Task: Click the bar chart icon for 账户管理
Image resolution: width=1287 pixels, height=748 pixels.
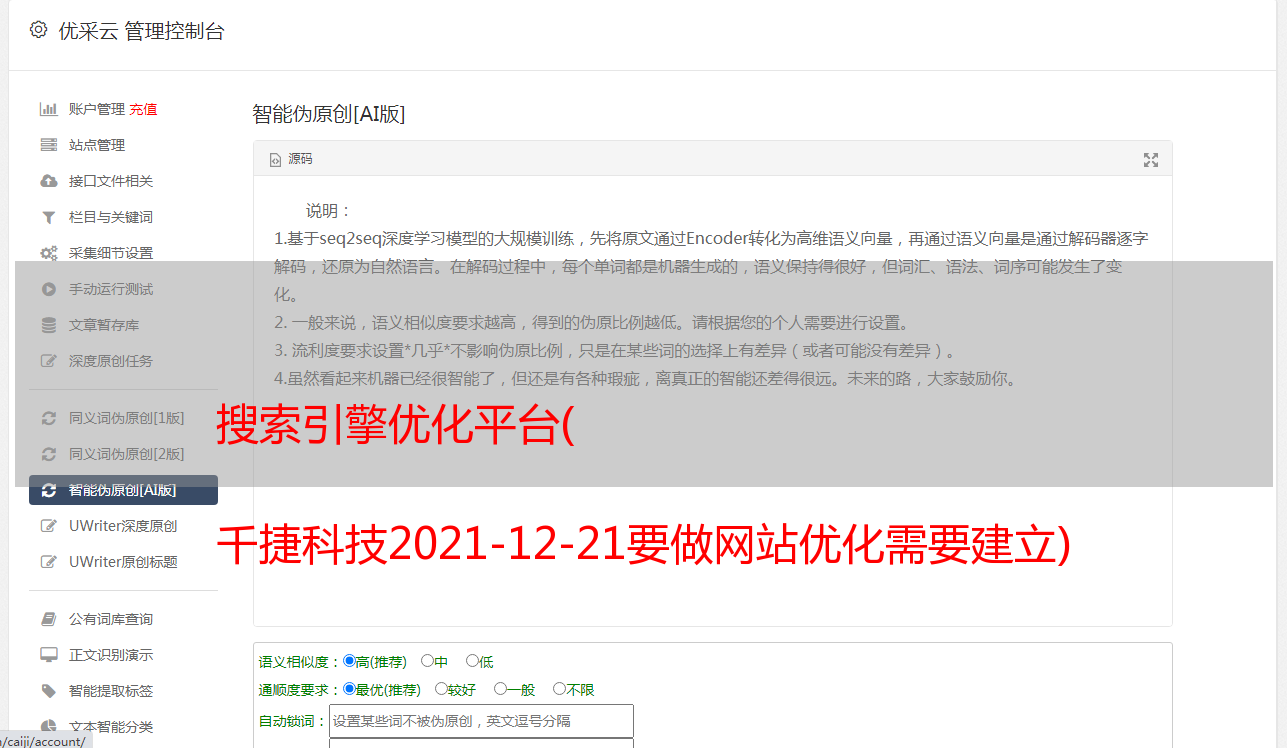Action: [48, 109]
